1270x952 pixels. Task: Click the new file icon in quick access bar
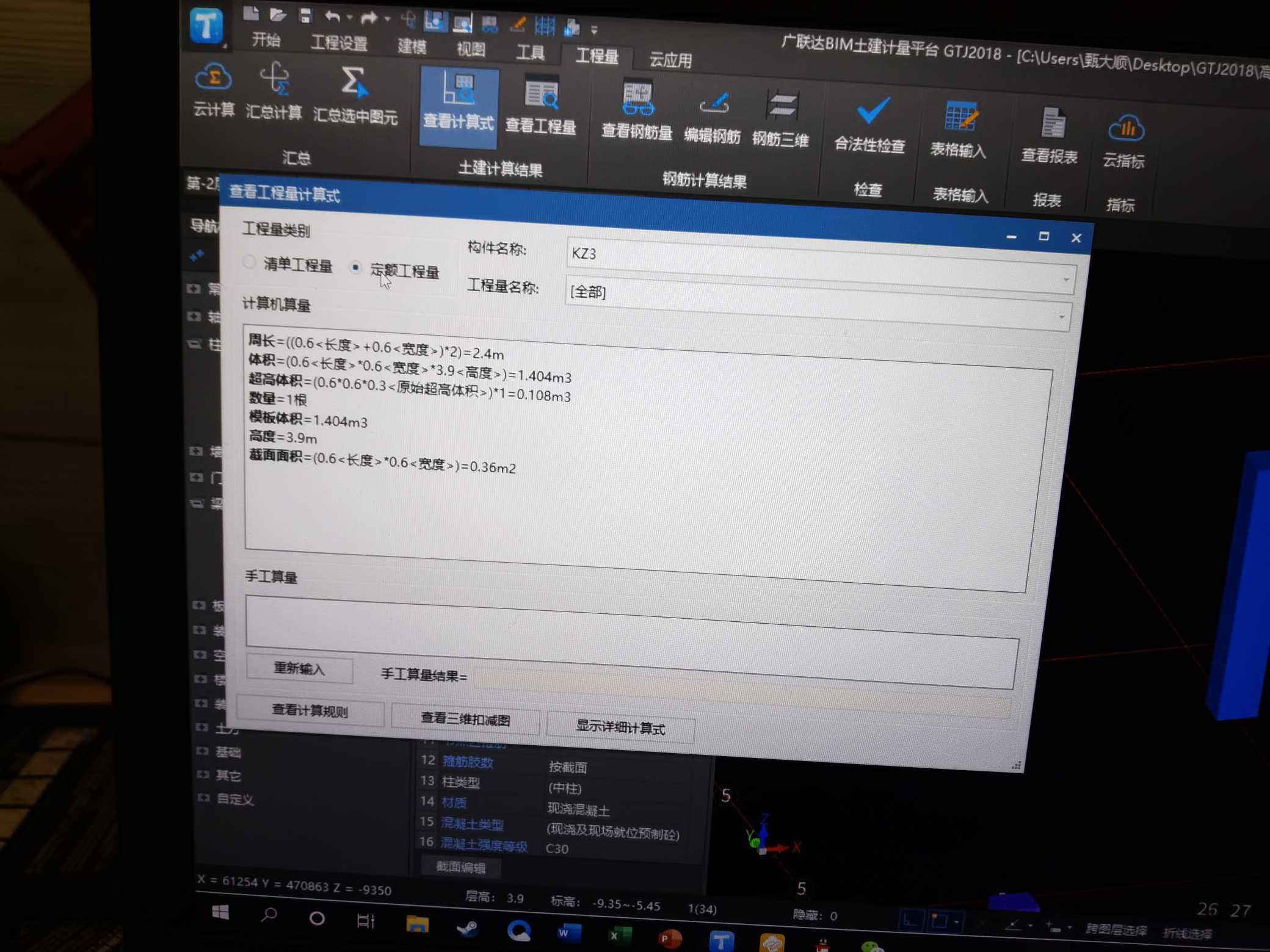(250, 14)
